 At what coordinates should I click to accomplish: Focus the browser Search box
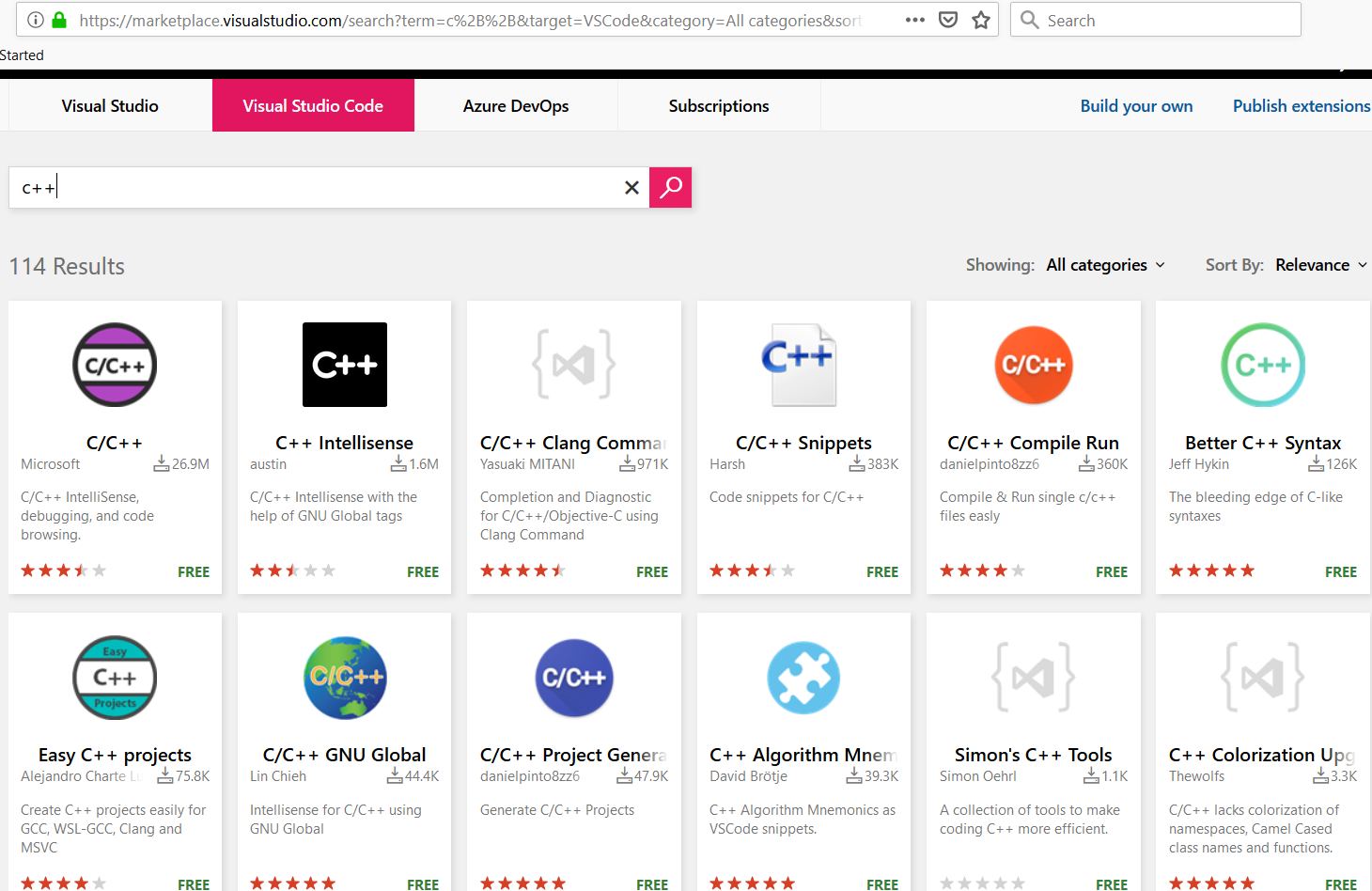click(1156, 20)
